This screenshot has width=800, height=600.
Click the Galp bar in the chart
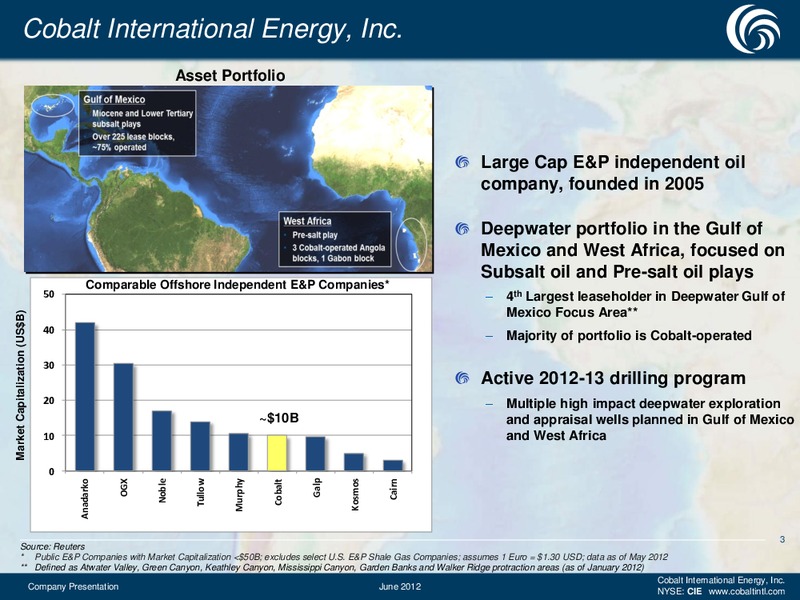(x=315, y=454)
